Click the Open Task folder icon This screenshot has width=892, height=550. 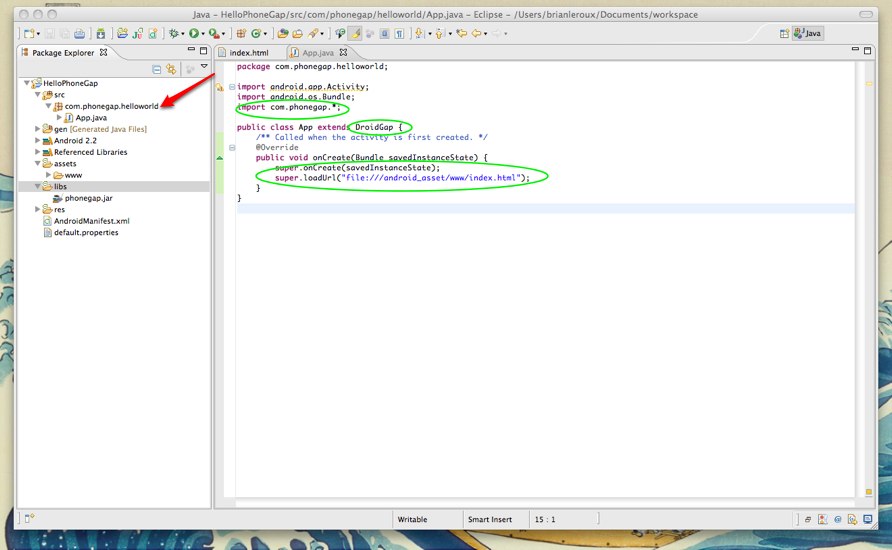click(x=297, y=34)
